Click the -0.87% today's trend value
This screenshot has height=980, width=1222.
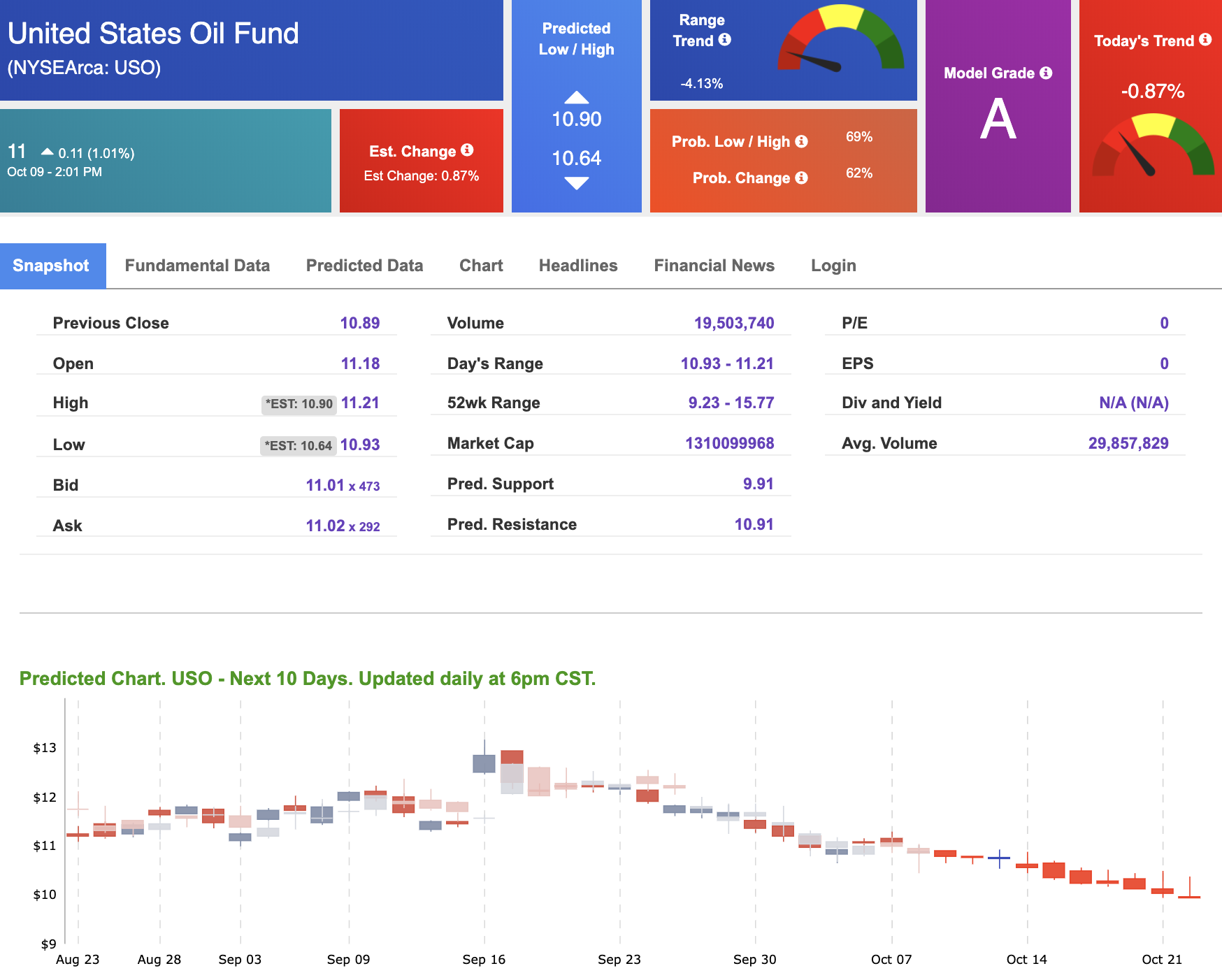point(1153,91)
